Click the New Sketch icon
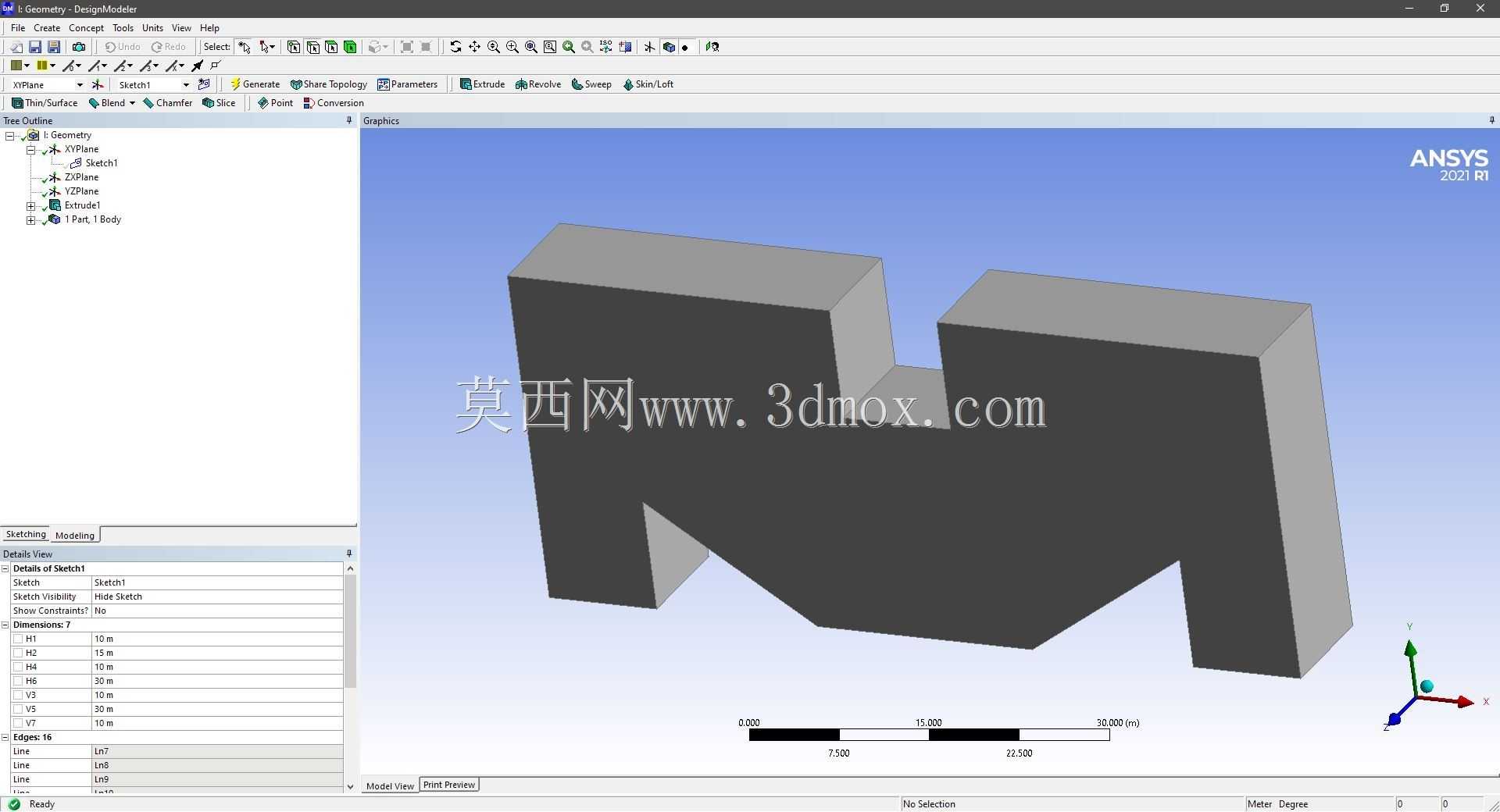This screenshot has width=1500, height=812. pos(204,84)
